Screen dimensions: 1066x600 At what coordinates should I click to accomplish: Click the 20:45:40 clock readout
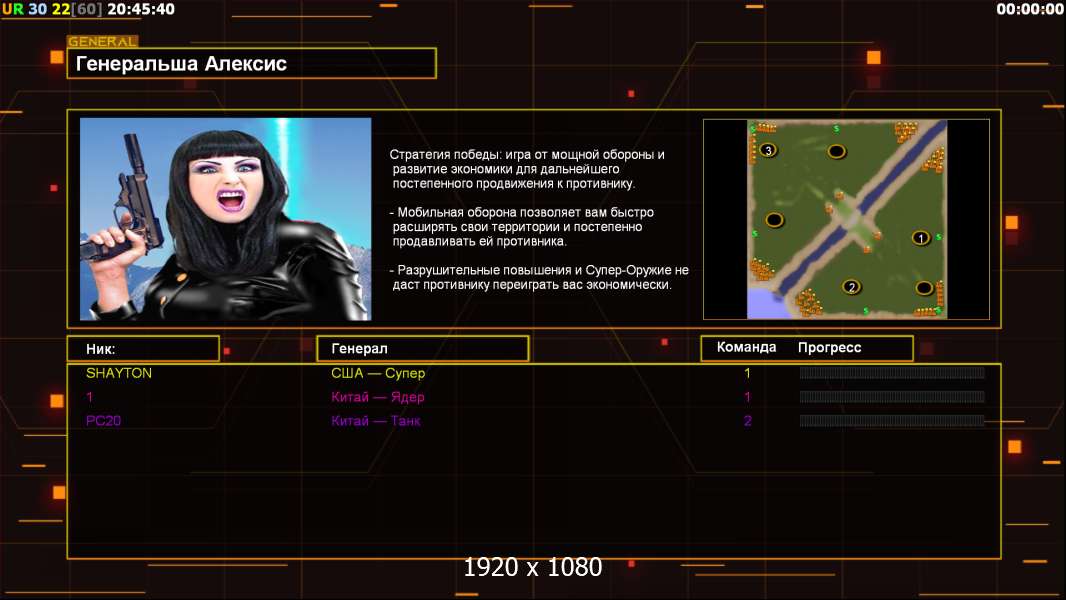click(141, 9)
